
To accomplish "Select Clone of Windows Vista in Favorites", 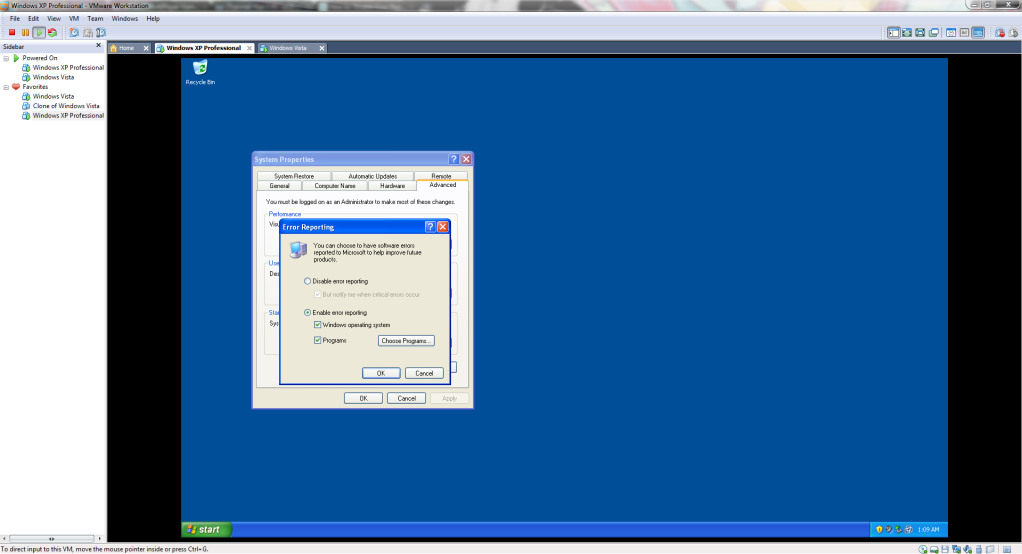I will click(x=66, y=106).
